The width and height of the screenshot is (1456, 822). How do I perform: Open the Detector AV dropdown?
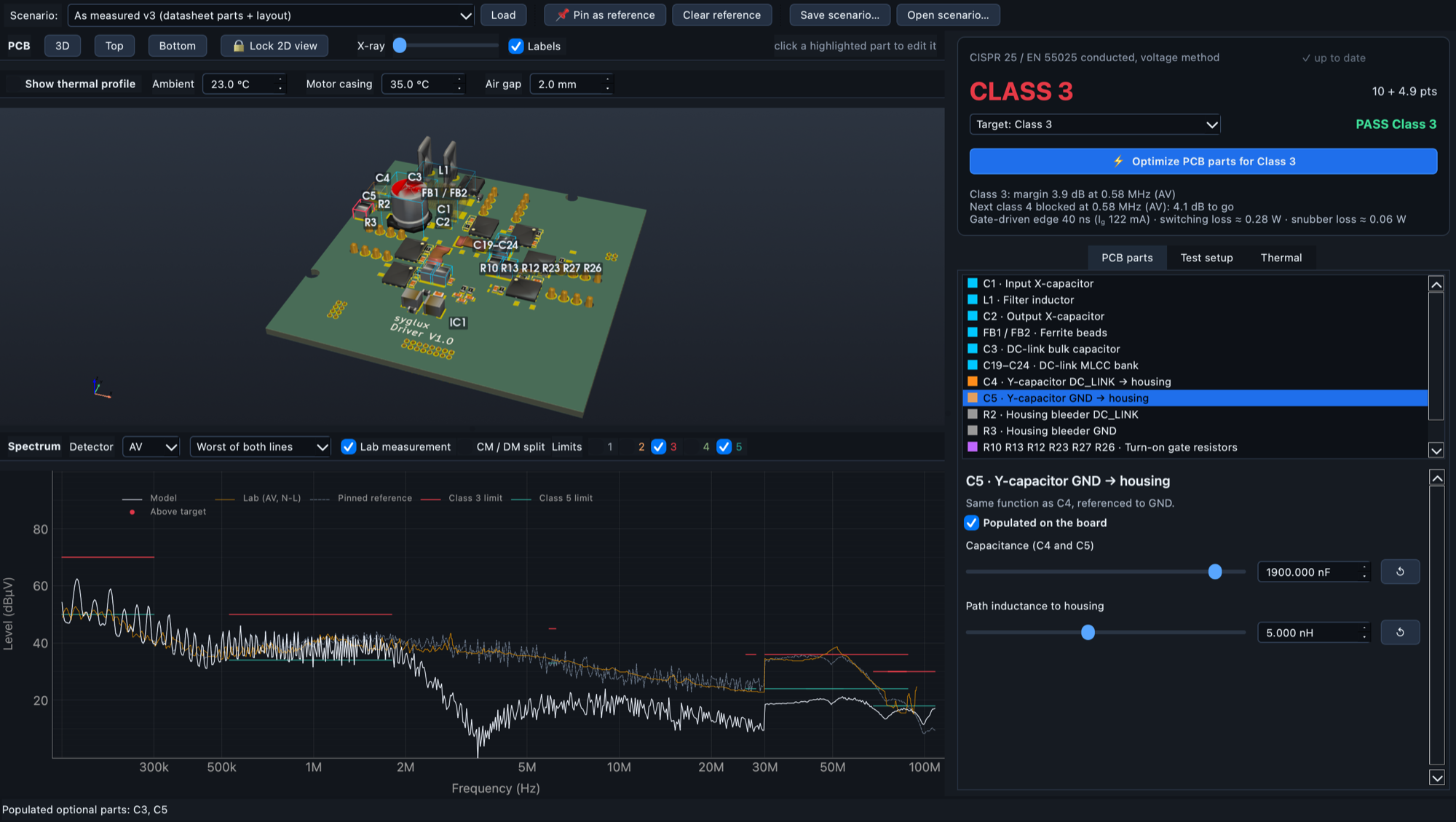point(151,446)
